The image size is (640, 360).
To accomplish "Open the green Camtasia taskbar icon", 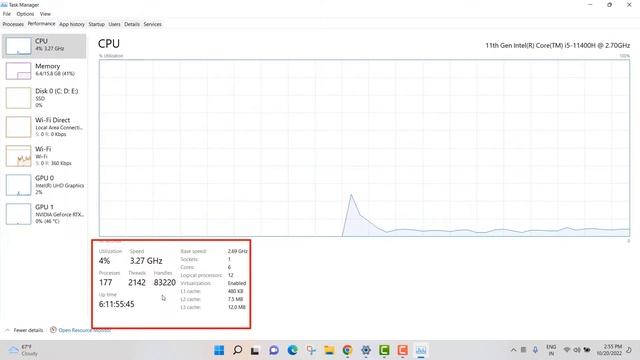I will (x=384, y=350).
